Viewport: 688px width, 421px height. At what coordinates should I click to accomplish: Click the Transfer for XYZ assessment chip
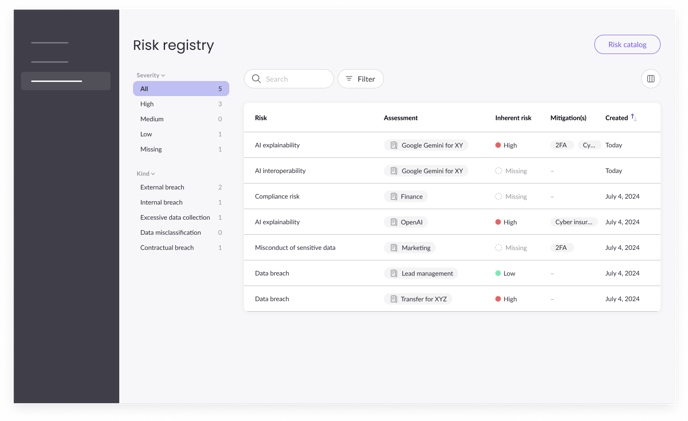(418, 299)
